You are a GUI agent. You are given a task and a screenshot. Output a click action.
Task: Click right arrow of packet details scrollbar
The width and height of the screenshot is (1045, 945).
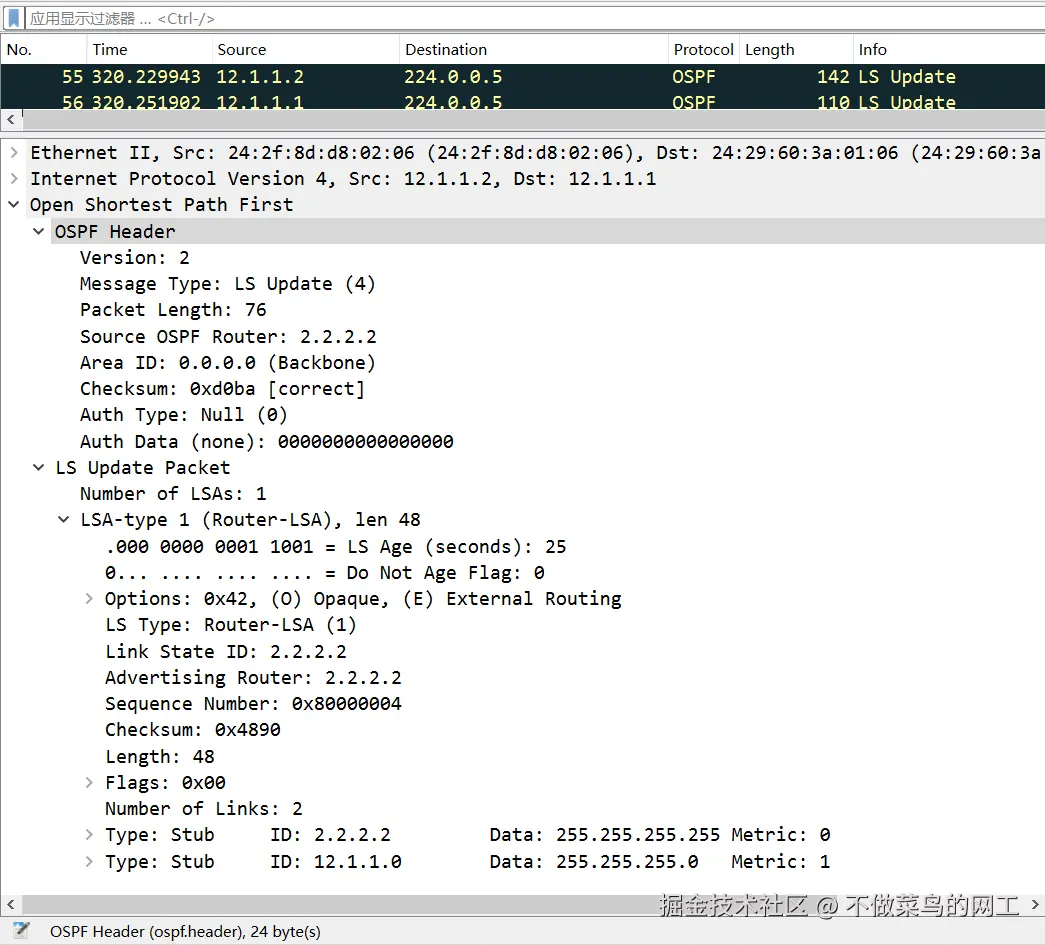tap(1035, 903)
